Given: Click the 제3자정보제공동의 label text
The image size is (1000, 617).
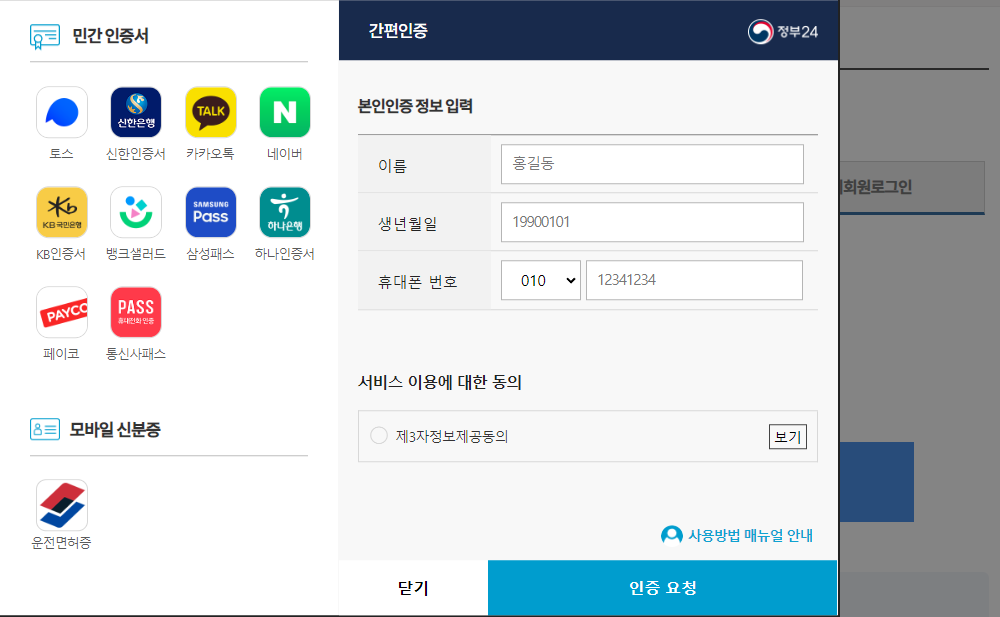Looking at the screenshot, I should coord(452,436).
